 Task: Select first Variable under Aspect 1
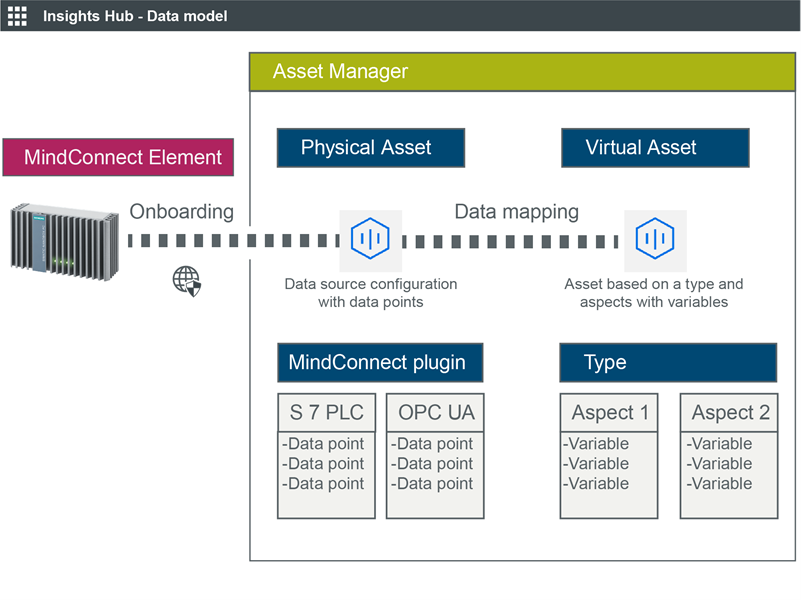coord(596,444)
